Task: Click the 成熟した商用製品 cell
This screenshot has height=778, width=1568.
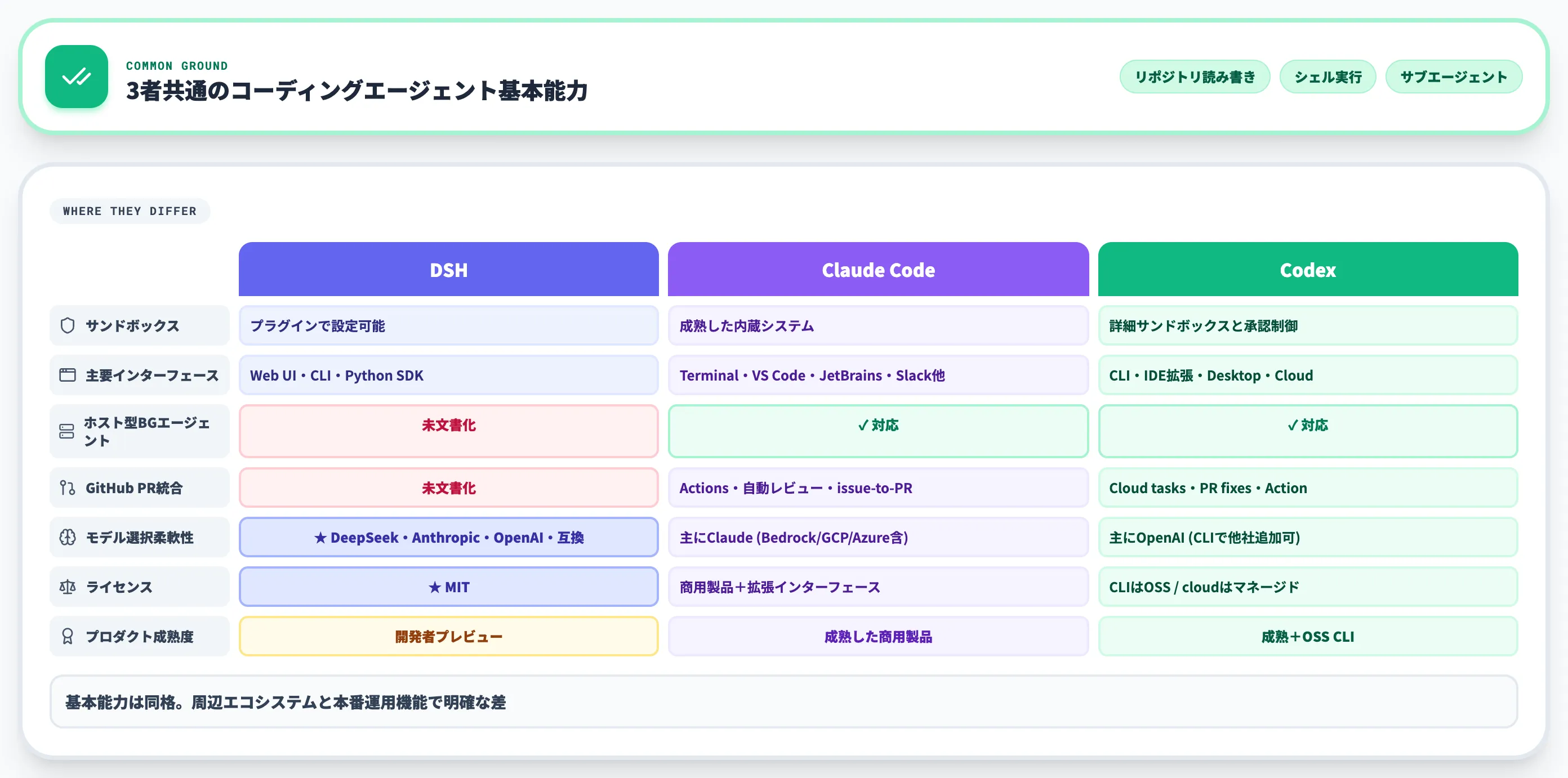Action: click(879, 636)
